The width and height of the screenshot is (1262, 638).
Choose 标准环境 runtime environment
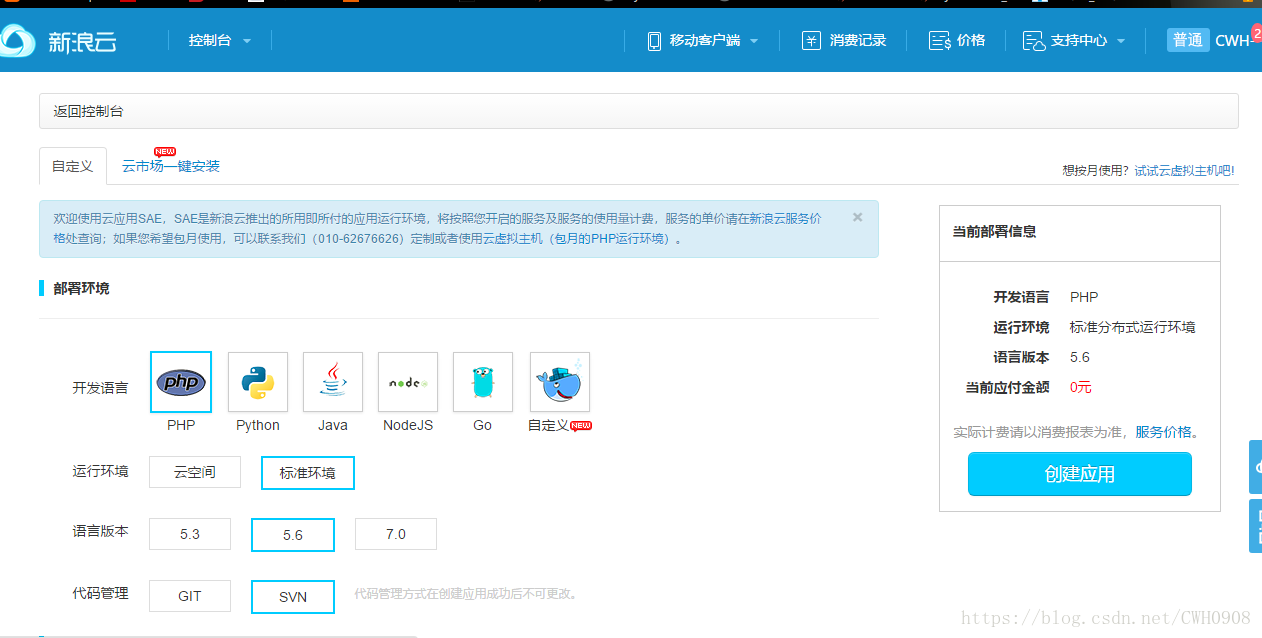[x=308, y=473]
